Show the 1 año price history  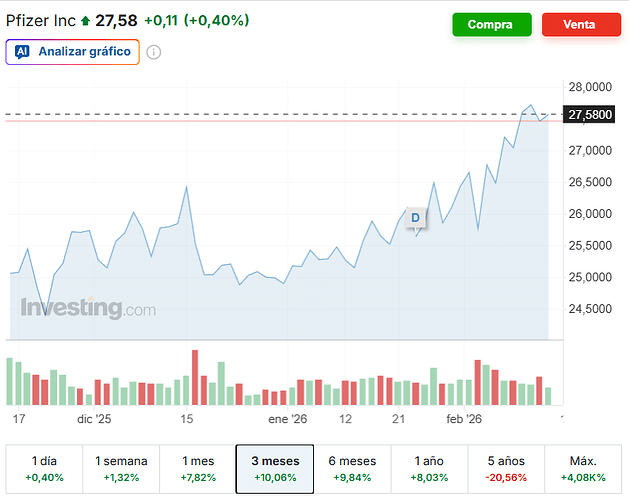tap(429, 469)
